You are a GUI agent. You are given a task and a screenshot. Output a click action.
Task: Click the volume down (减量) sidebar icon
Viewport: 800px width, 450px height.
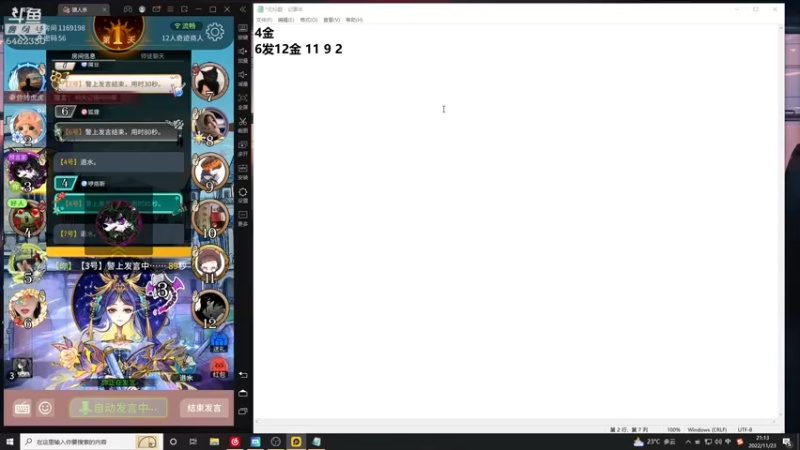(243, 78)
